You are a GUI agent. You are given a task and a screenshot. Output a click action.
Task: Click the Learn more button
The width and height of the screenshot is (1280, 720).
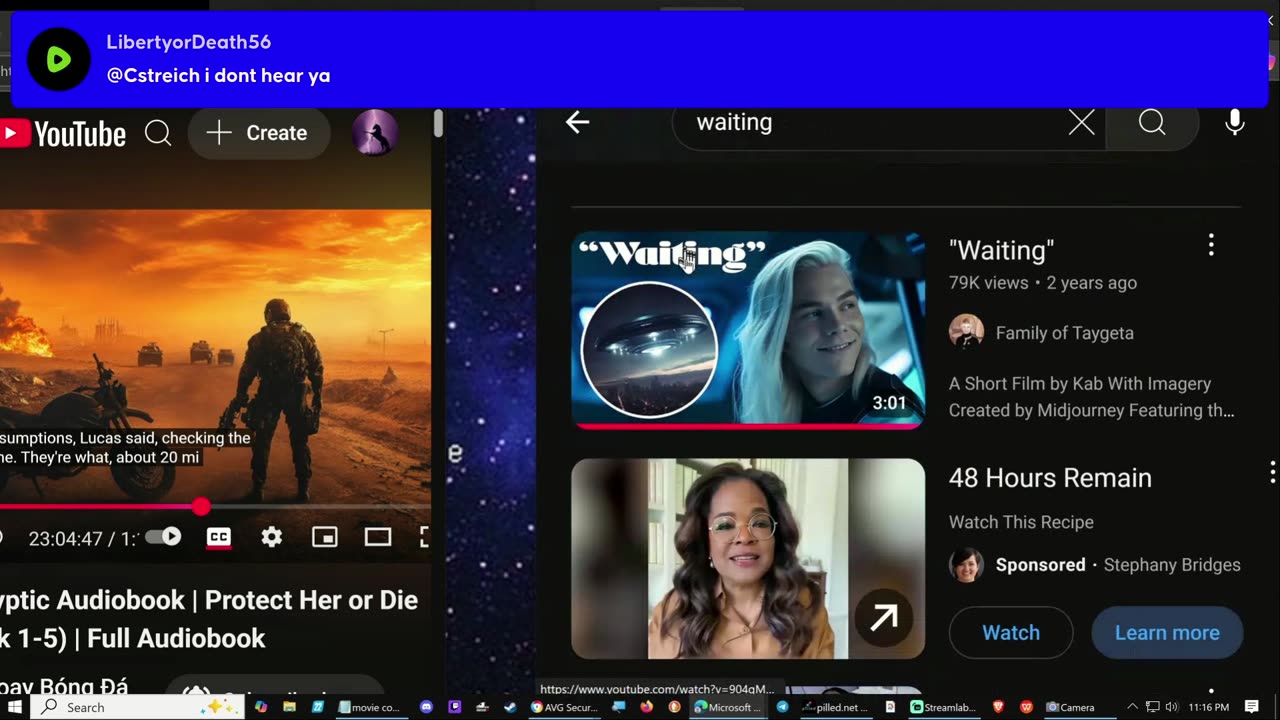[x=1167, y=633]
